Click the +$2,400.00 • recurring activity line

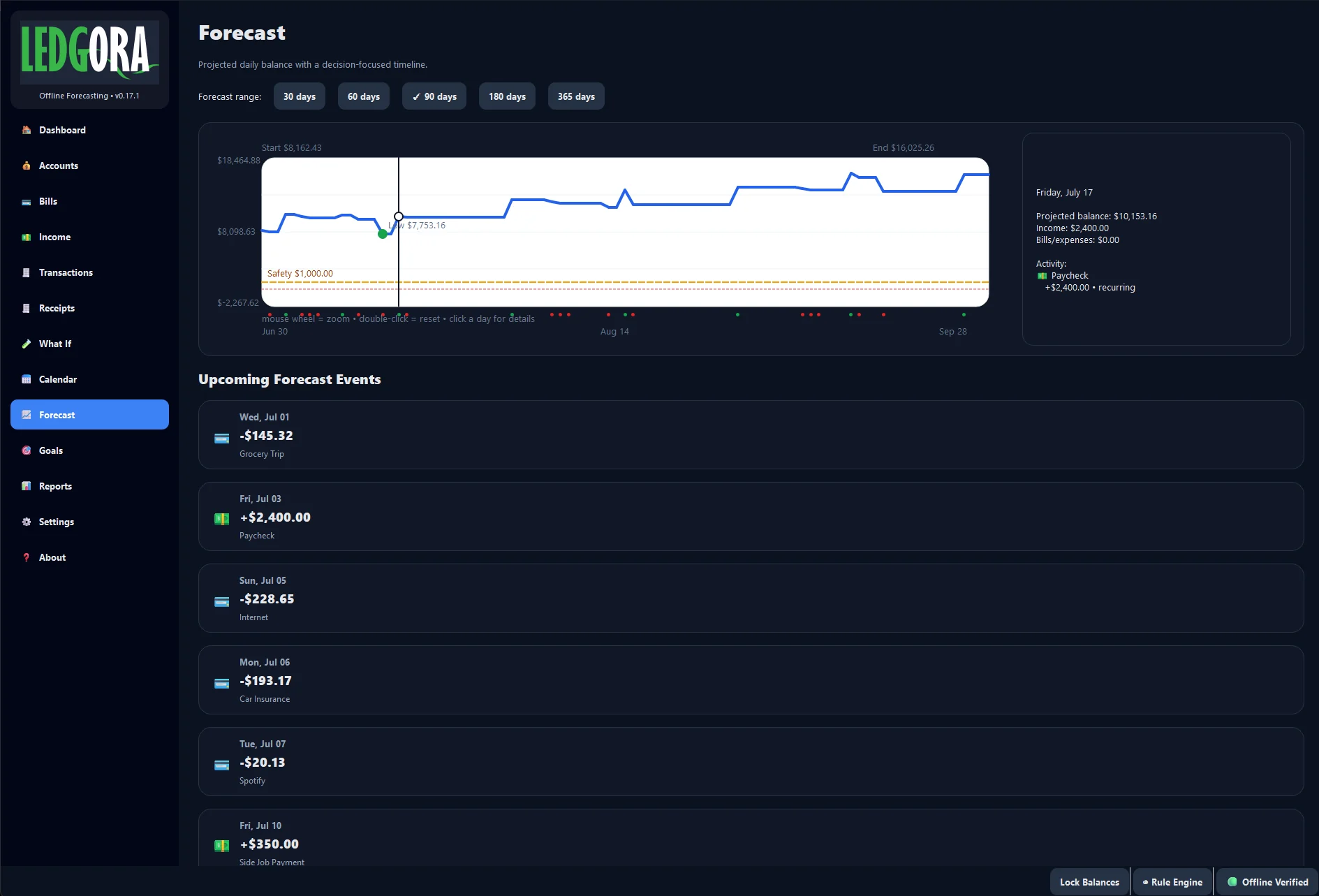[x=1089, y=288]
